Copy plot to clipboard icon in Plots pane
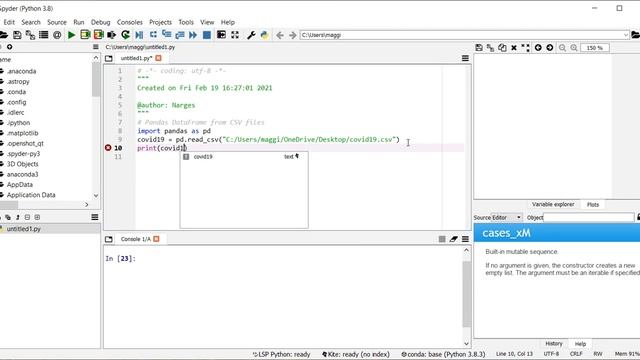Viewport: 640px width, 360px height. (x=502, y=48)
